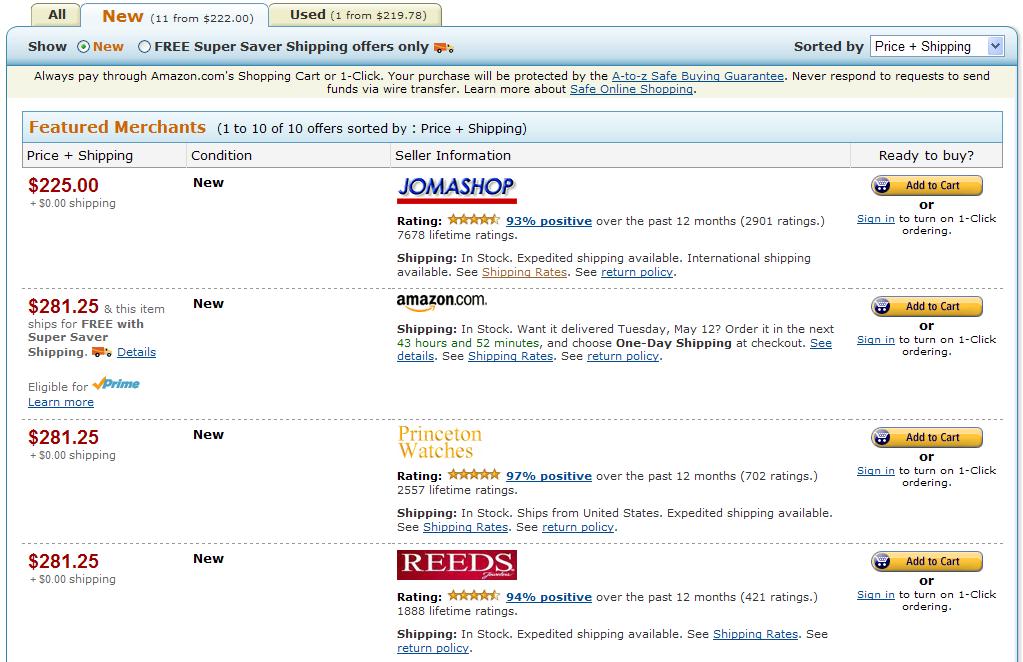Open the Sorted by dropdown
1023x662 pixels.
936,46
